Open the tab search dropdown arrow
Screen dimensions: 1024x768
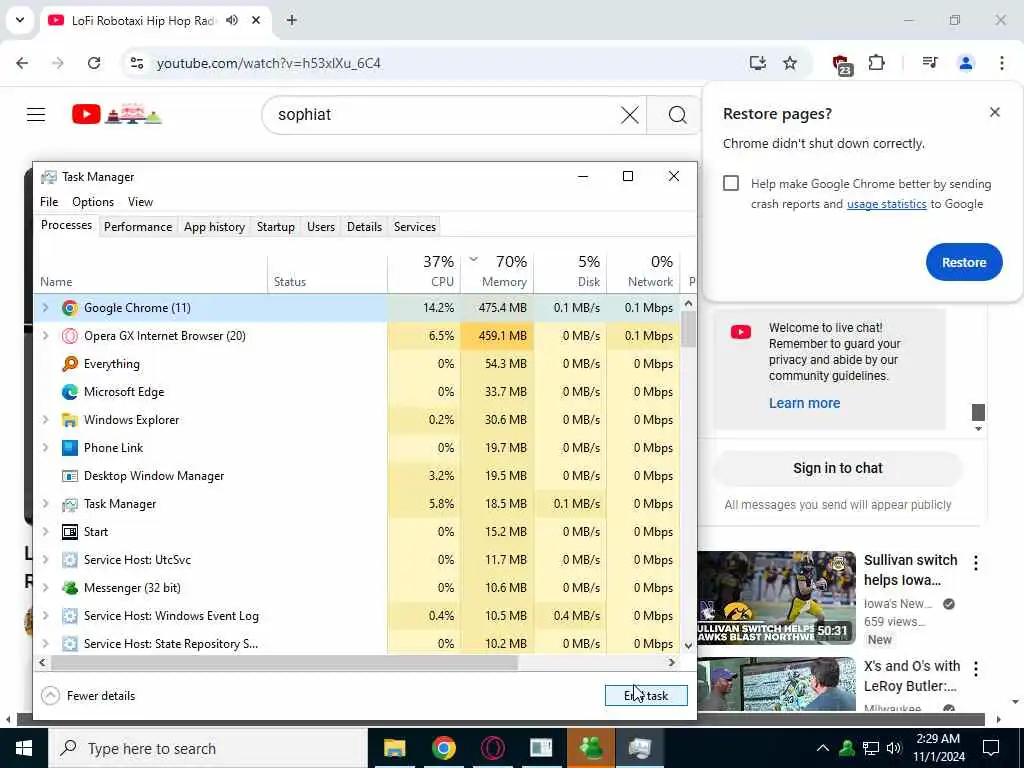20,20
